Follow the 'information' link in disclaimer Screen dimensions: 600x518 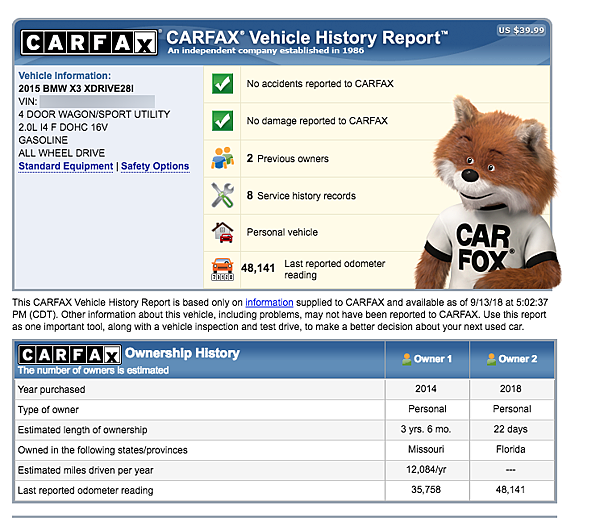pos(269,302)
